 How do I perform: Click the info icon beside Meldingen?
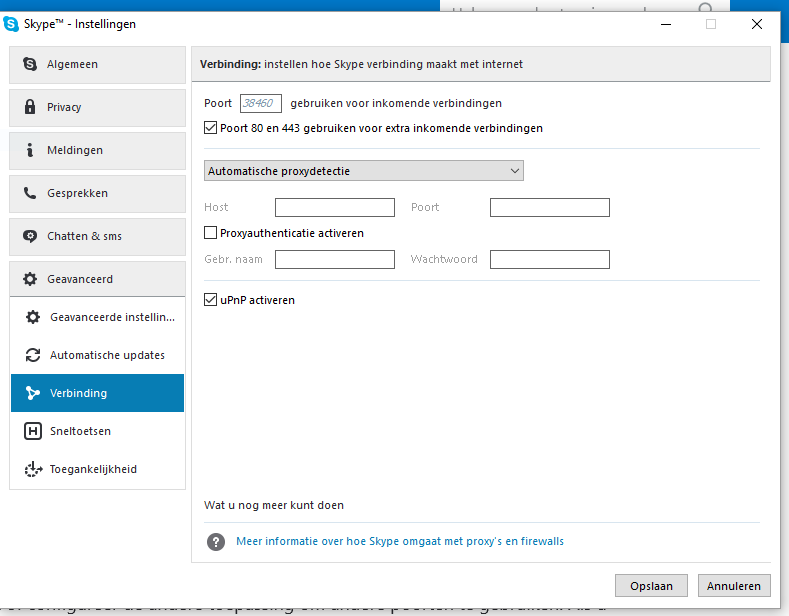tap(30, 150)
